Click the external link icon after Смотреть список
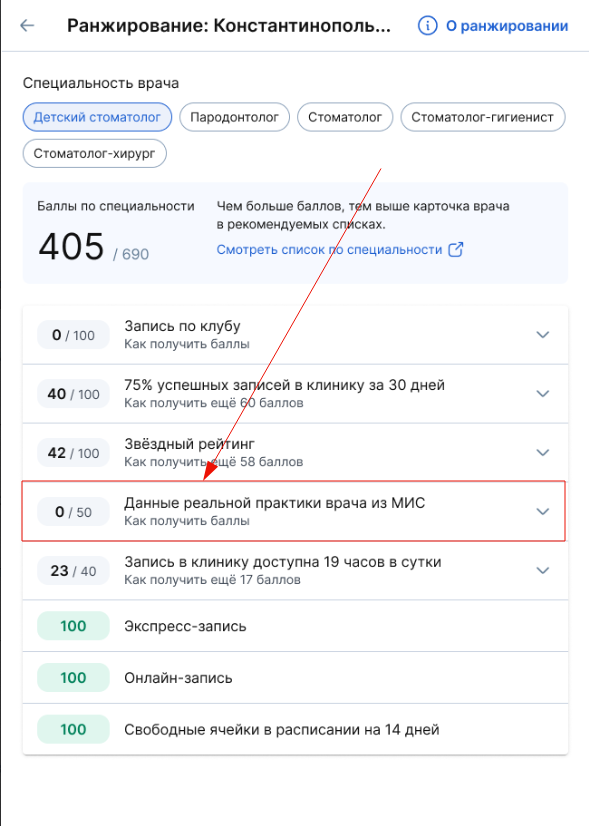 click(x=456, y=250)
